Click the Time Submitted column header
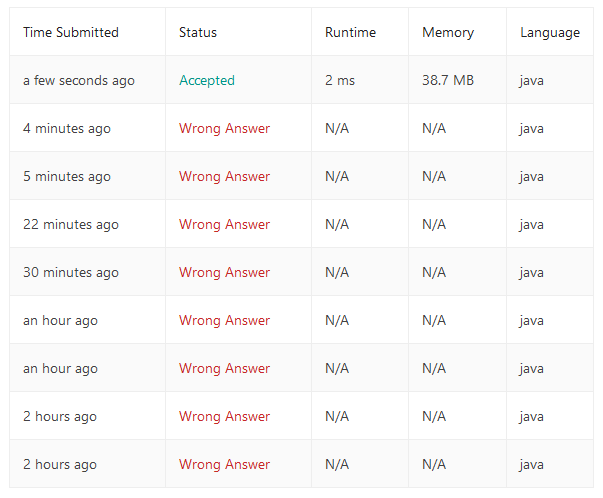Image resolution: width=603 pixels, height=498 pixels. [71, 32]
